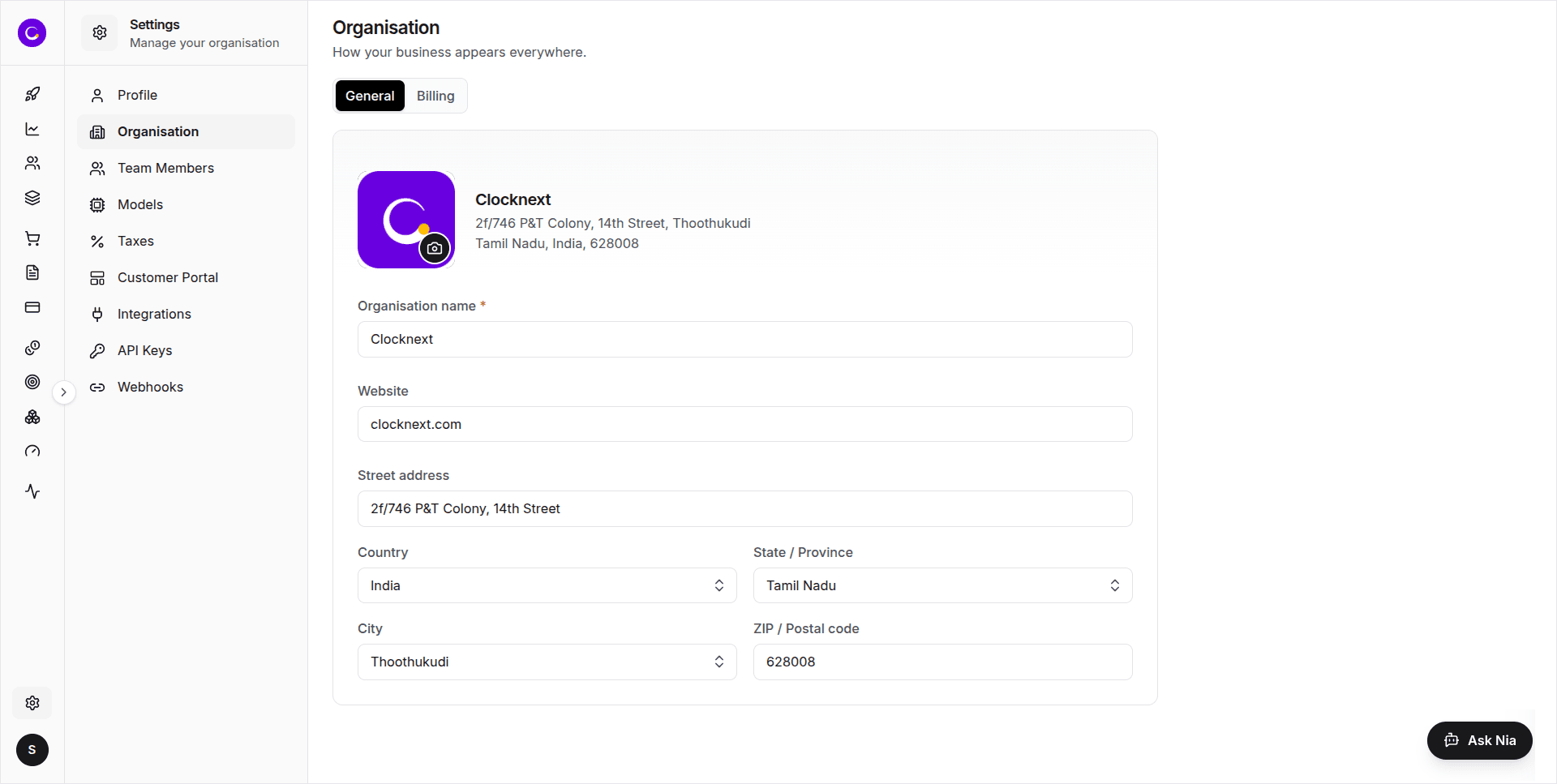Open the credit card icon in the left rail
Screen dimensions: 1557x784
[32, 307]
